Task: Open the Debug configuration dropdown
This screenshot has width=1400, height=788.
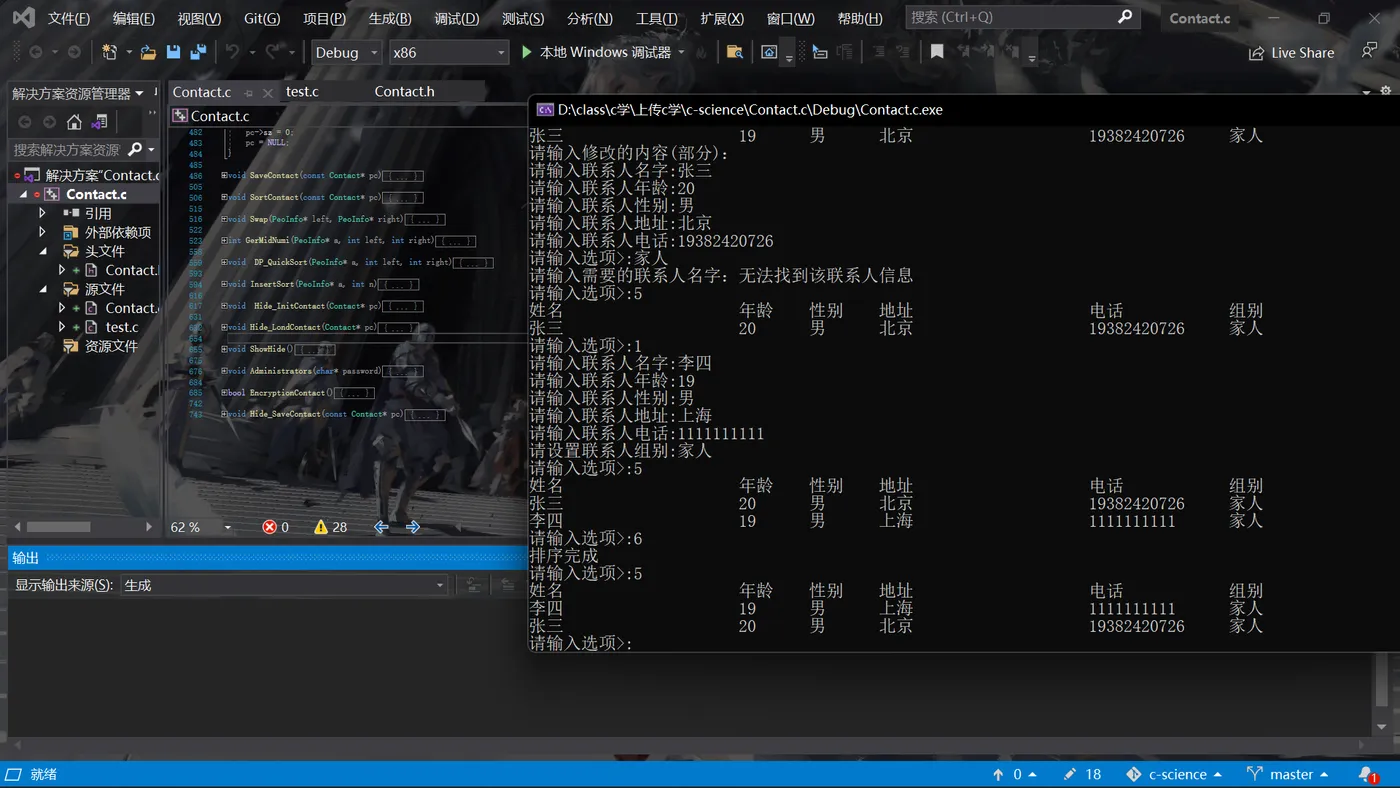Action: tap(347, 52)
